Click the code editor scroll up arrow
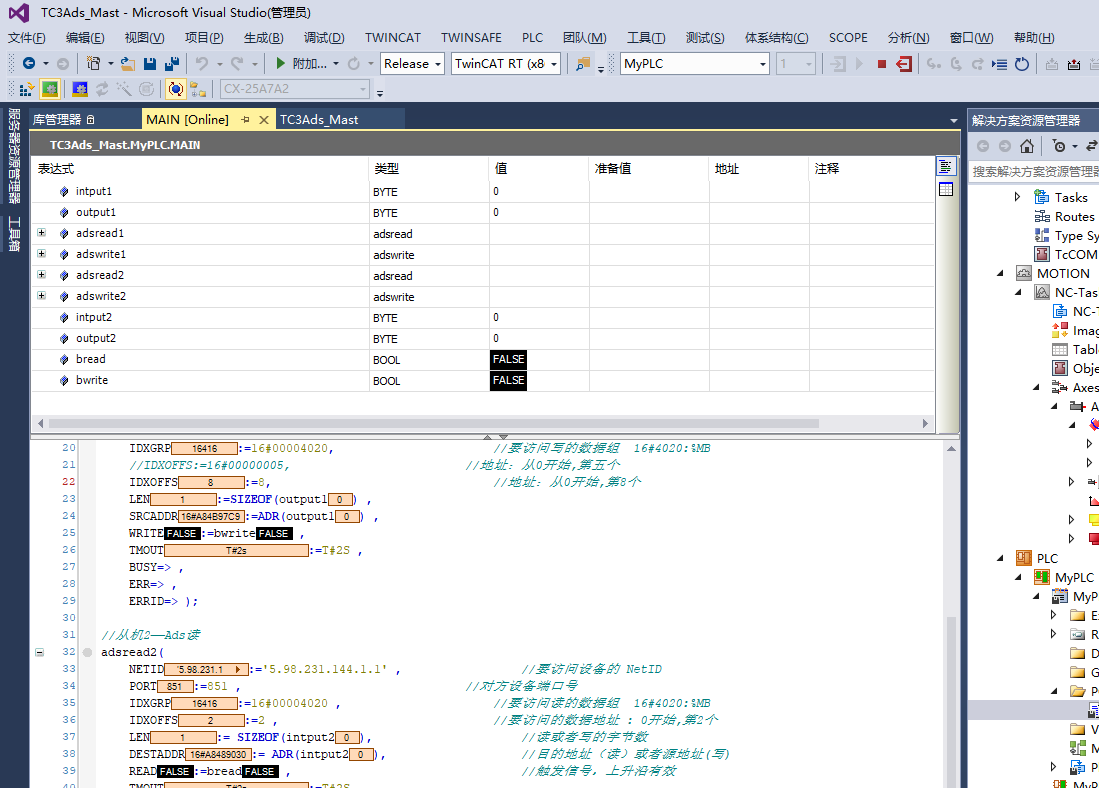Viewport: 1099px width, 788px height. [x=951, y=449]
